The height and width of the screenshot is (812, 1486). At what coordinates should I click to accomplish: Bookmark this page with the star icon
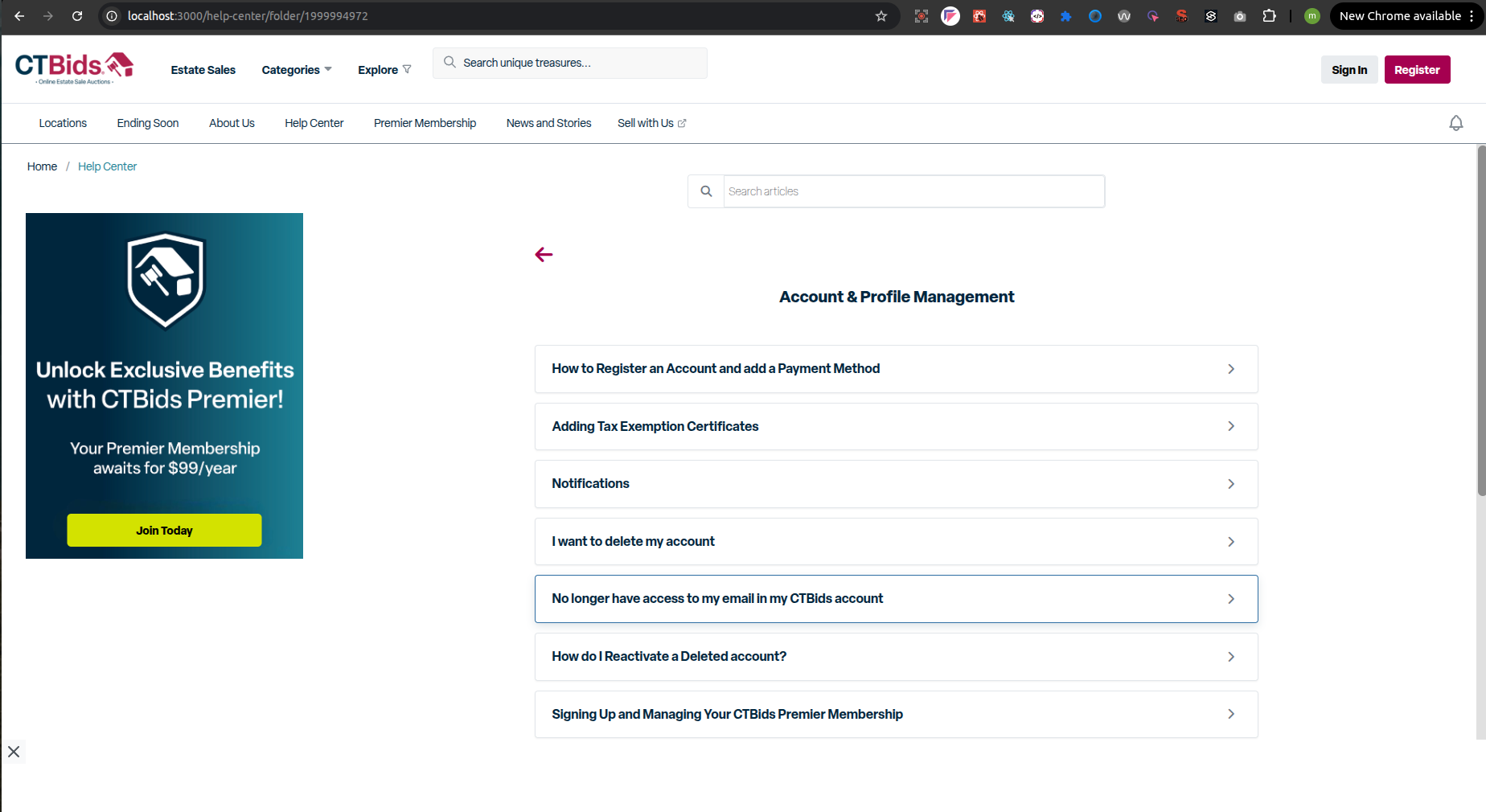pyautogui.click(x=881, y=16)
